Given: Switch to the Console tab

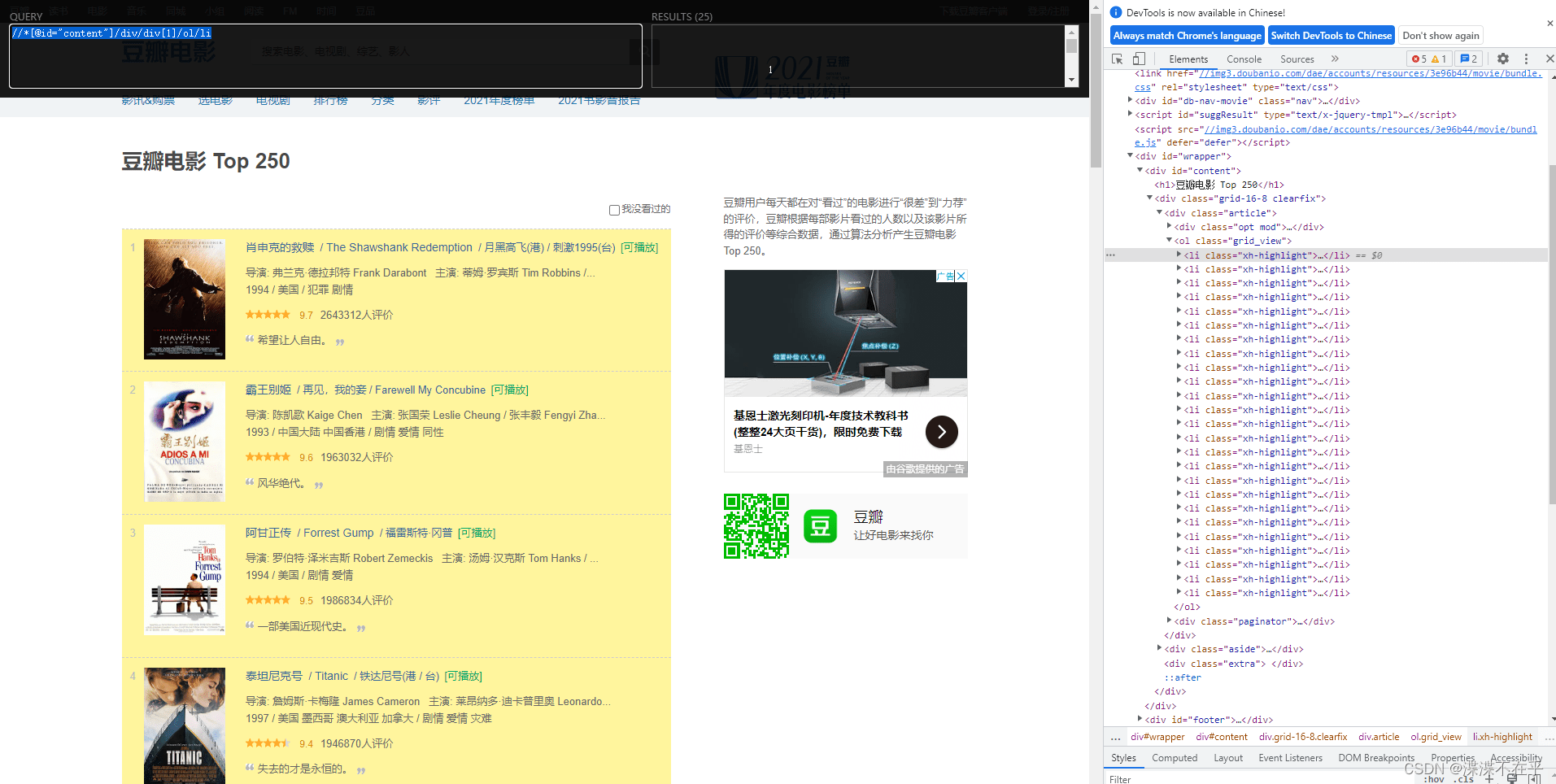Looking at the screenshot, I should (x=1244, y=59).
